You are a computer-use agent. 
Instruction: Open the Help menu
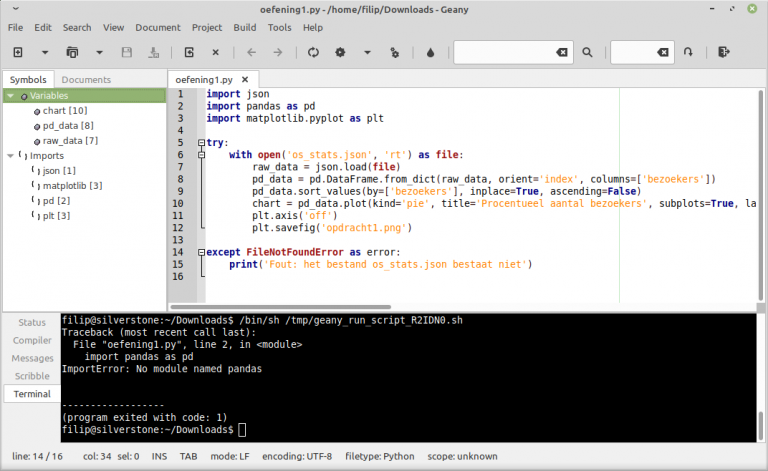tap(312, 27)
